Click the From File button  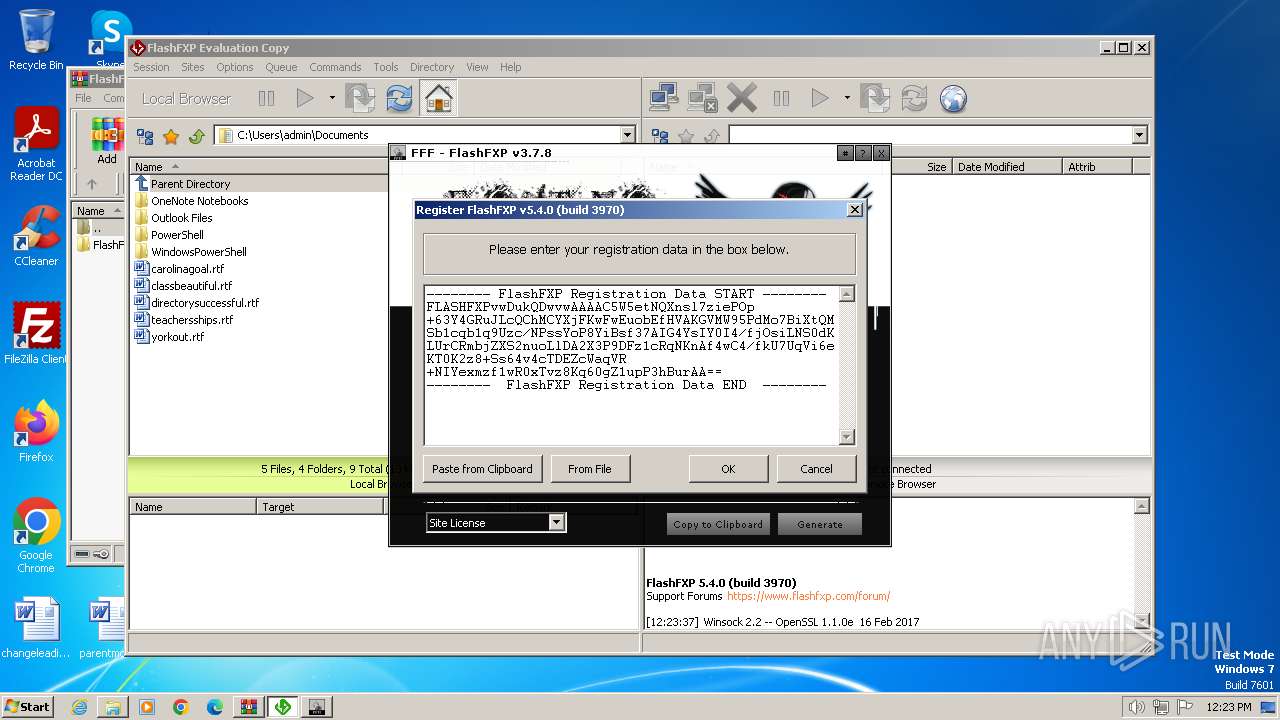click(590, 469)
